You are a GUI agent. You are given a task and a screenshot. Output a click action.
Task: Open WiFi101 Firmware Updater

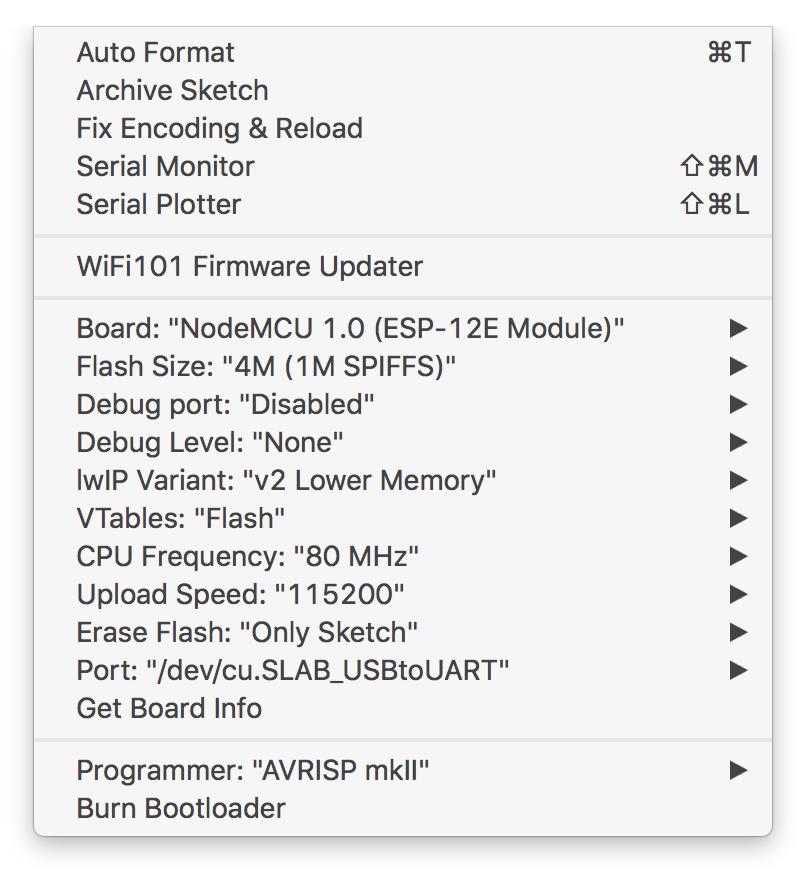[250, 266]
